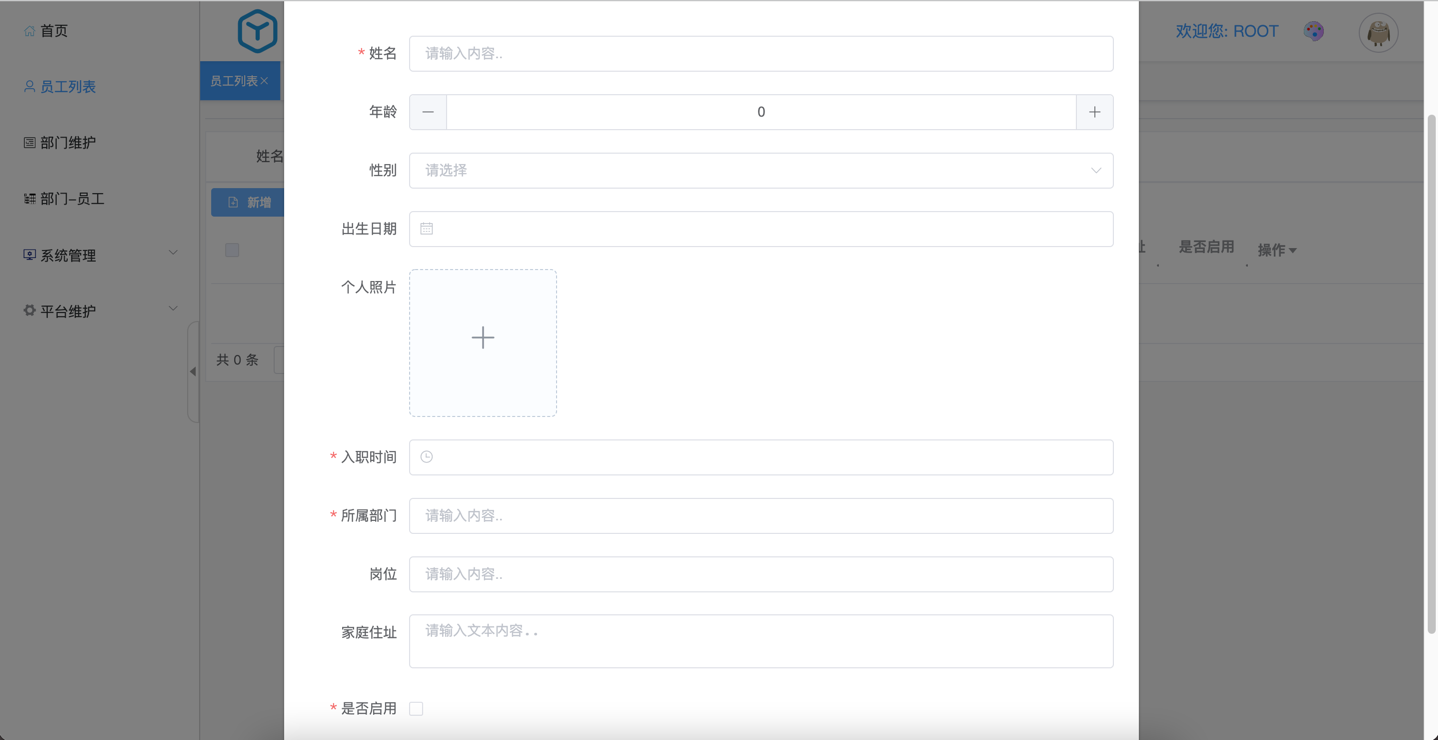Expand the 平台维护 menu
The image size is (1438, 740).
pos(100,311)
